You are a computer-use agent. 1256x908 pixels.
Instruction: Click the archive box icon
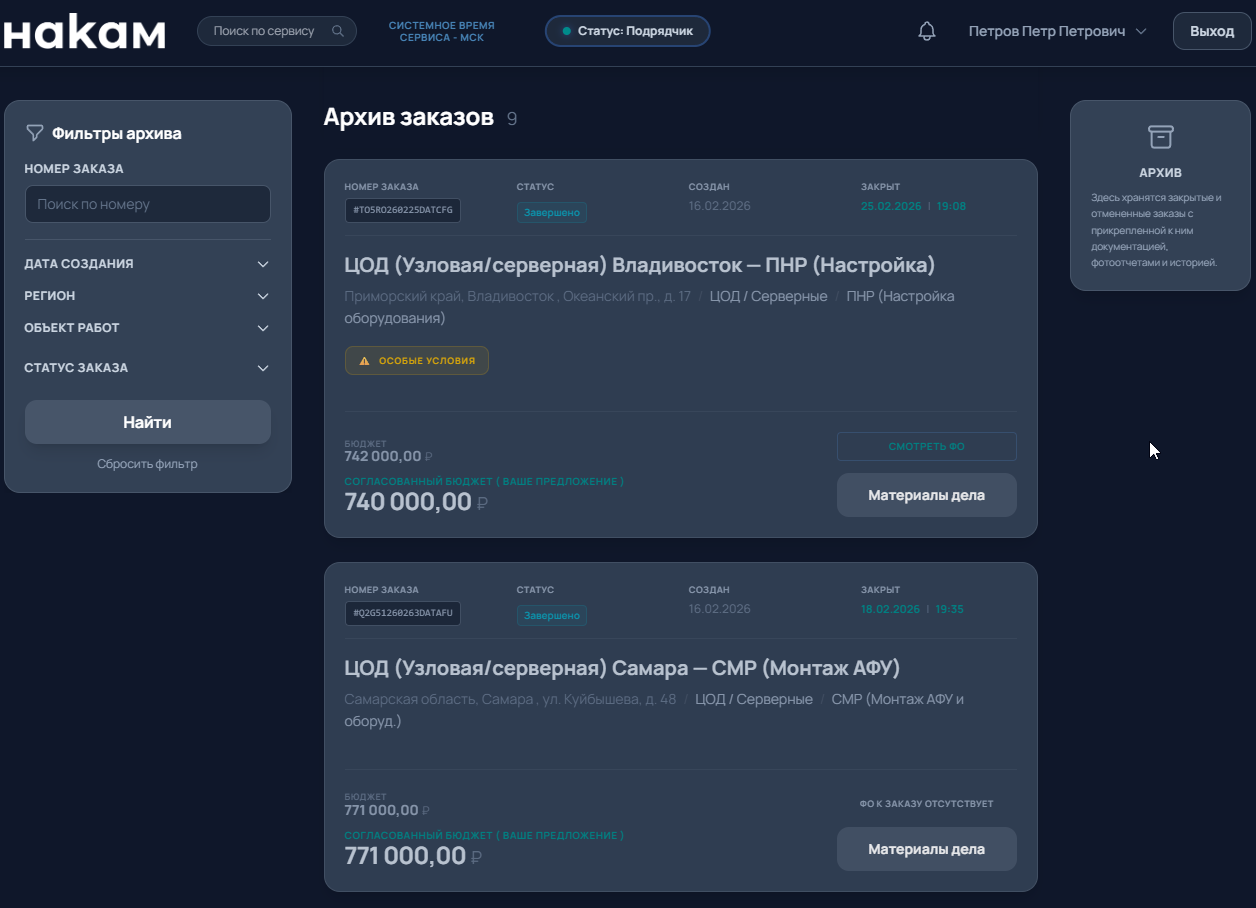click(x=1161, y=136)
